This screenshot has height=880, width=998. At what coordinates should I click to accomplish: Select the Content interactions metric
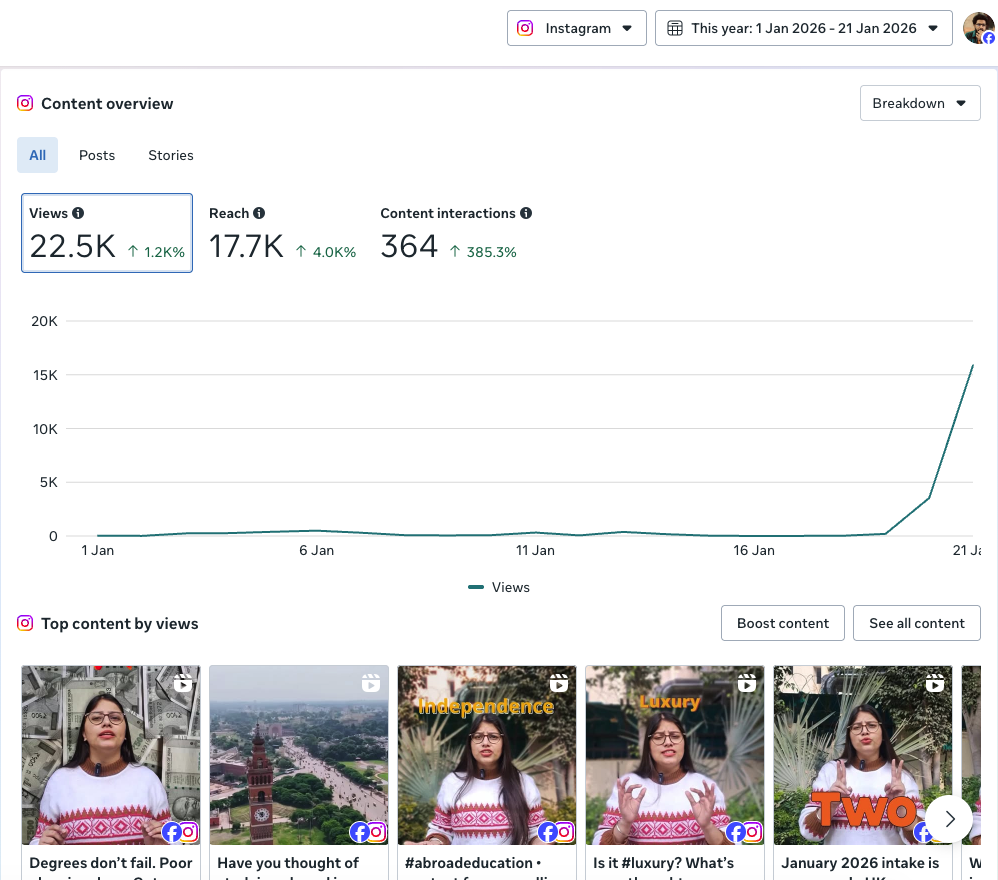pyautogui.click(x=456, y=233)
